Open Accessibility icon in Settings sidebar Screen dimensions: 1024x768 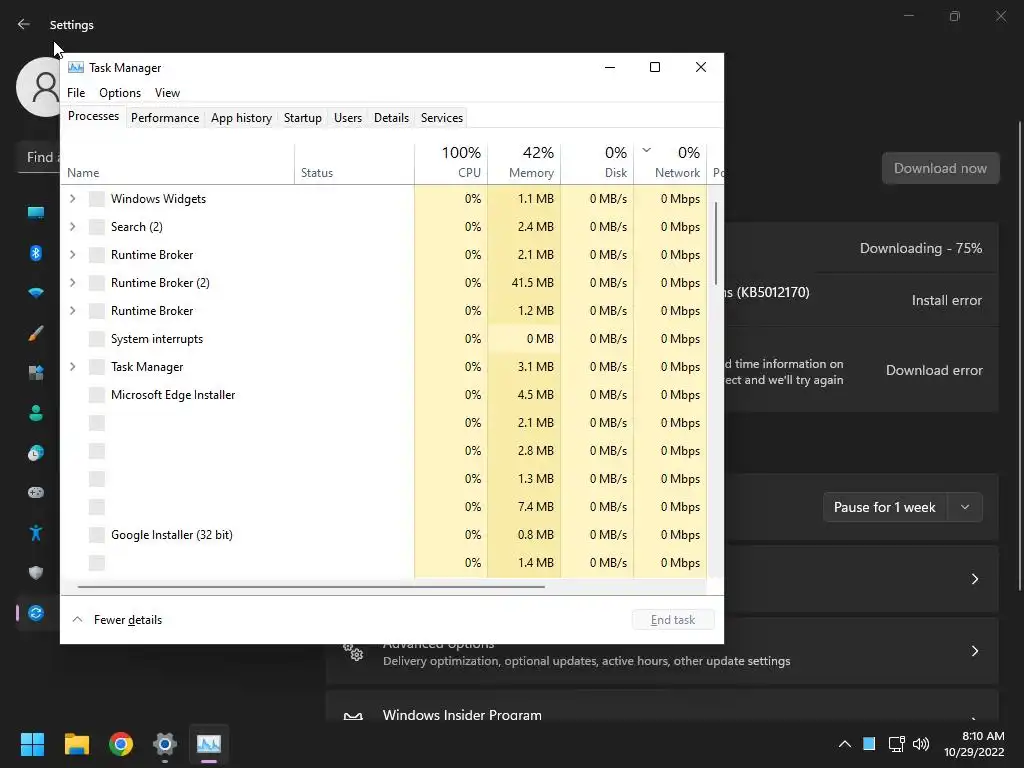point(36,533)
